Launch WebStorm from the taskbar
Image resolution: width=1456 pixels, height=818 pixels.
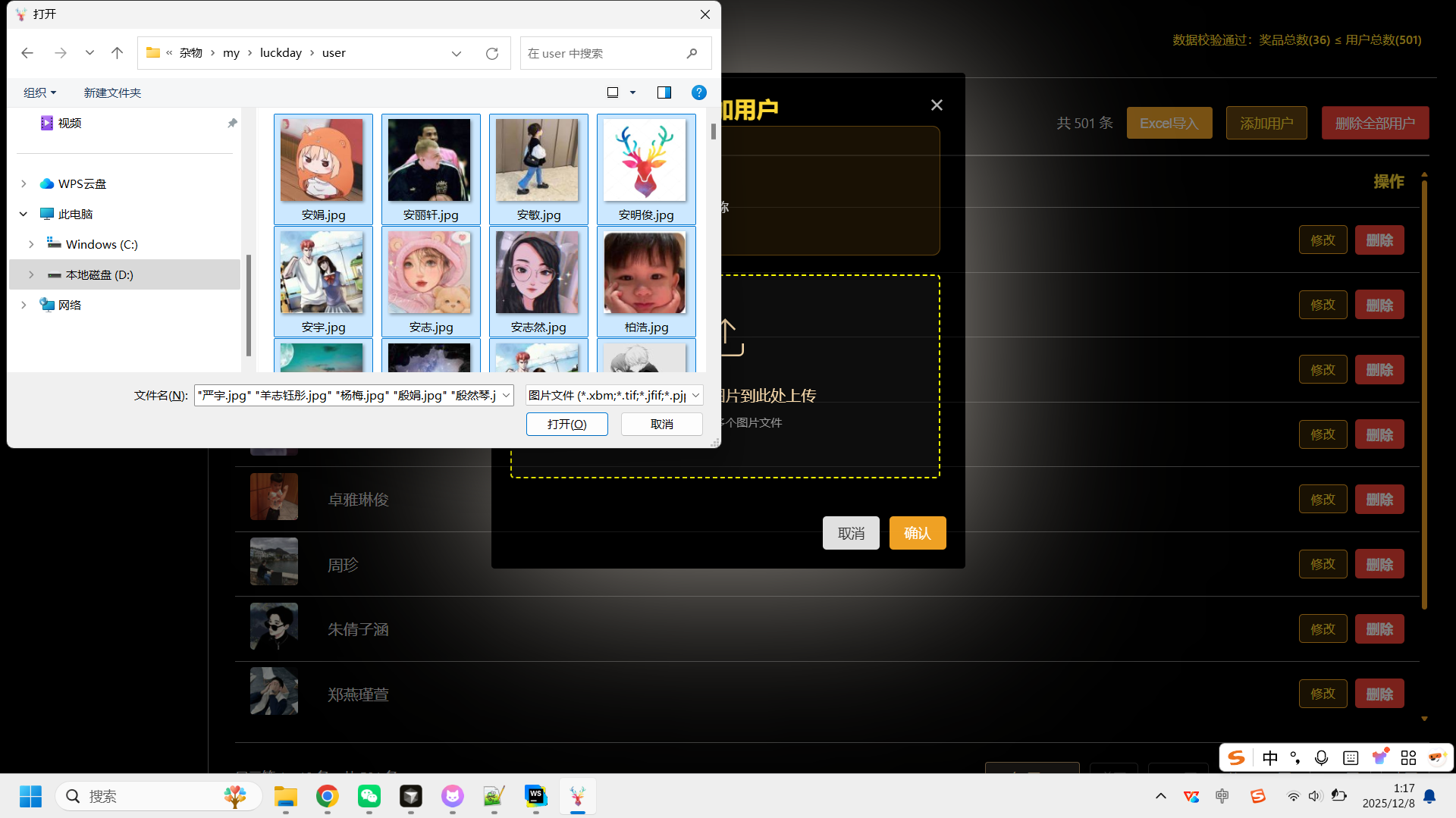[535, 796]
